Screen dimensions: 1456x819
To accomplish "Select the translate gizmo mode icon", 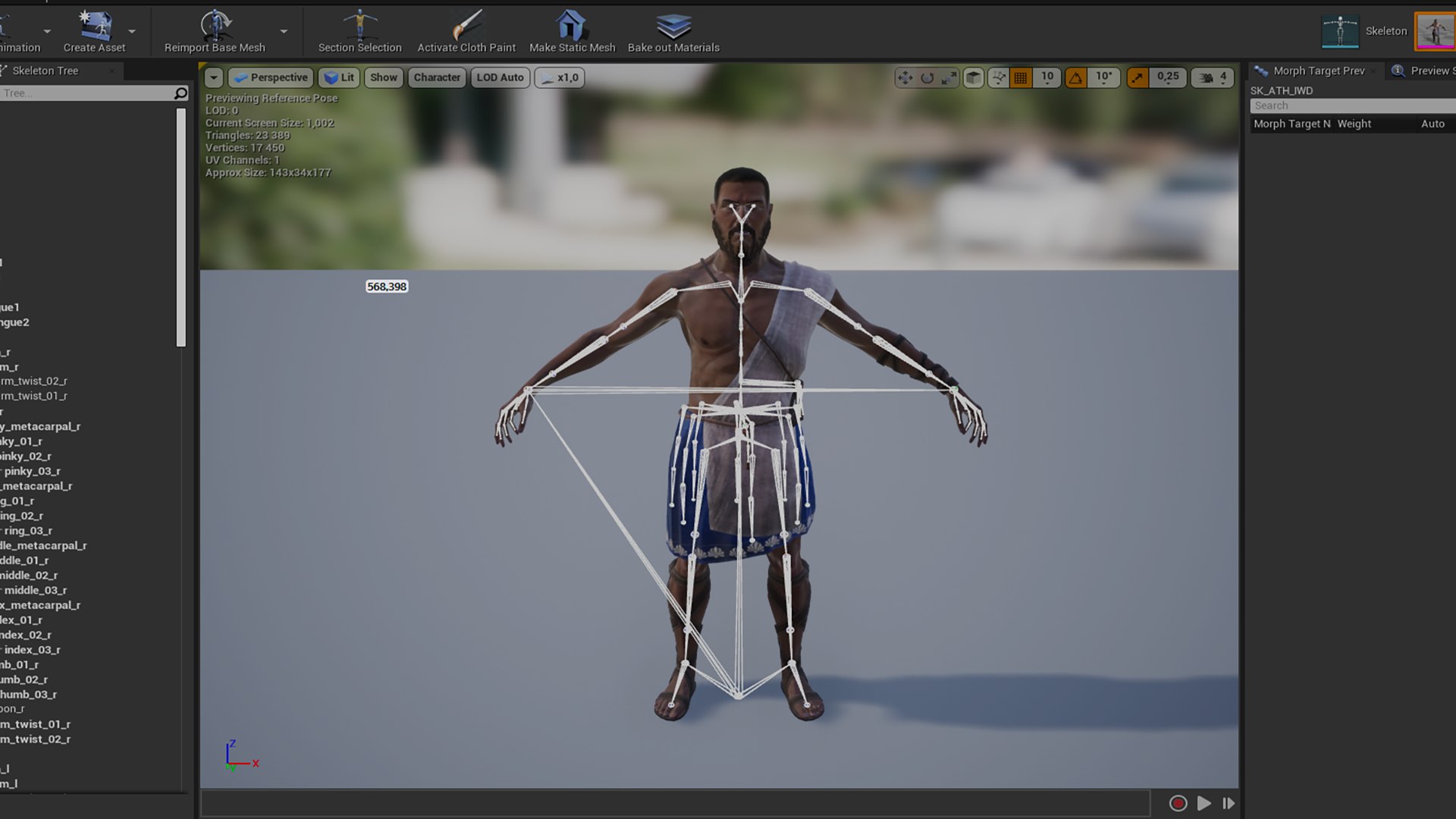I will coord(905,77).
